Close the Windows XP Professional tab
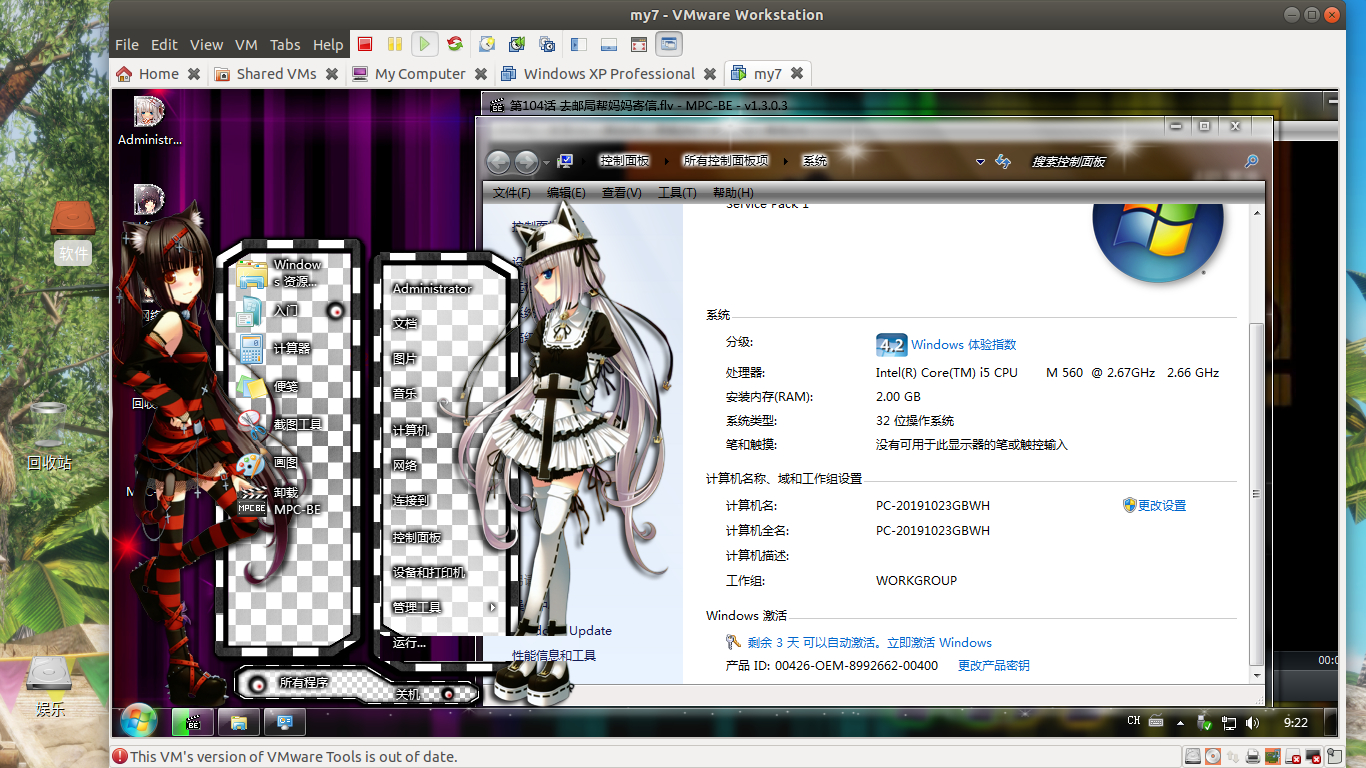 tap(710, 74)
